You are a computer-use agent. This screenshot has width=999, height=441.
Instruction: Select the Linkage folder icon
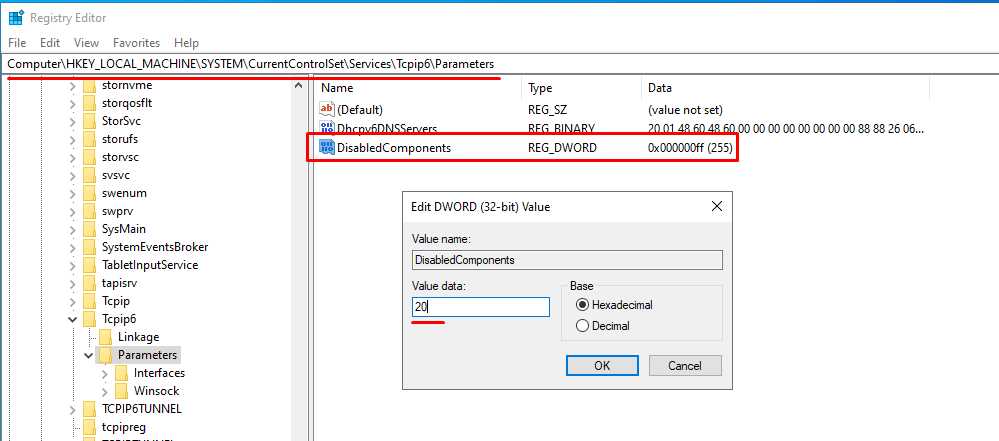click(x=104, y=337)
